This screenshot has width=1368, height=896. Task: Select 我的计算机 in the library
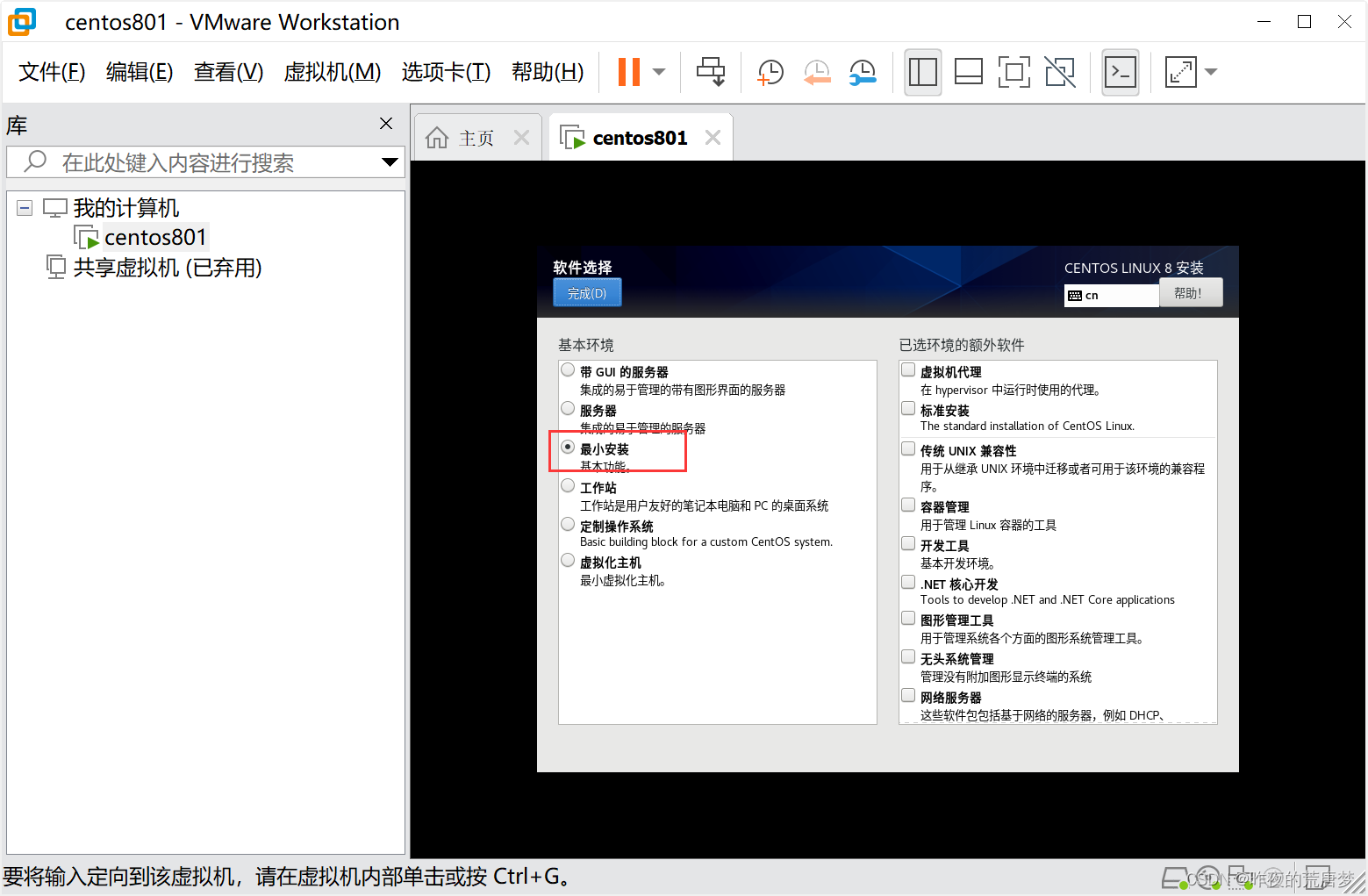(x=126, y=208)
